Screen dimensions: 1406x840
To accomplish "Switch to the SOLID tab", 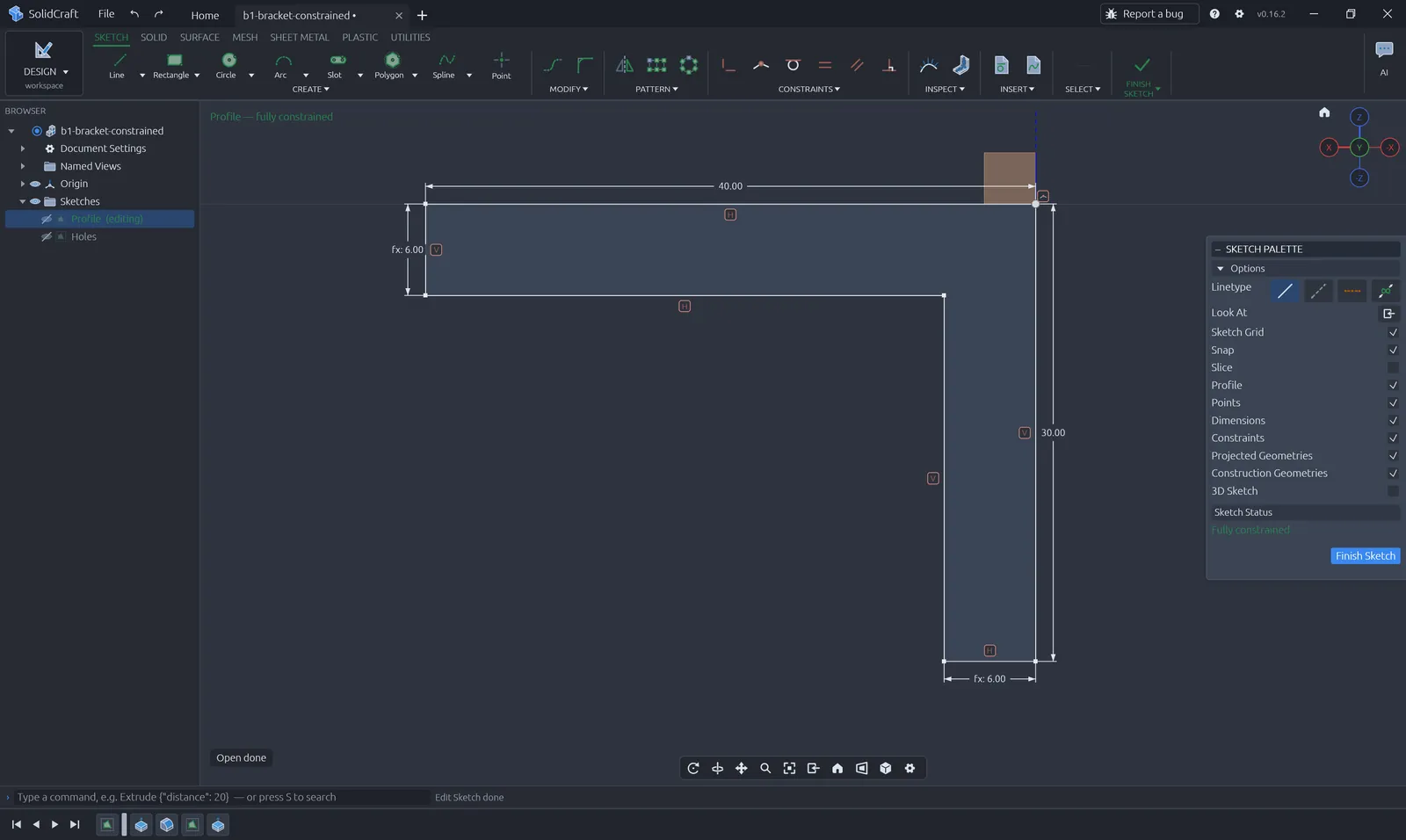I will [154, 37].
